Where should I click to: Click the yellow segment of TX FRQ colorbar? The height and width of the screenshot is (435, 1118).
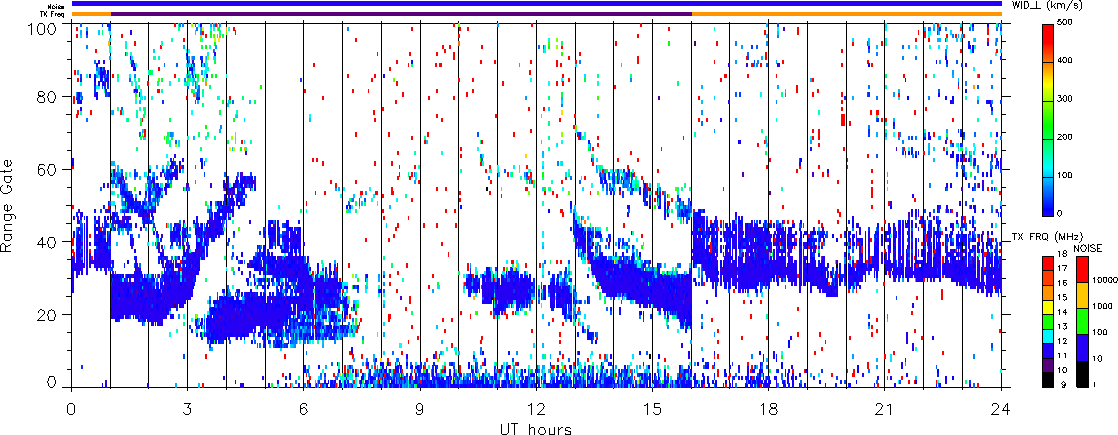pos(1049,305)
